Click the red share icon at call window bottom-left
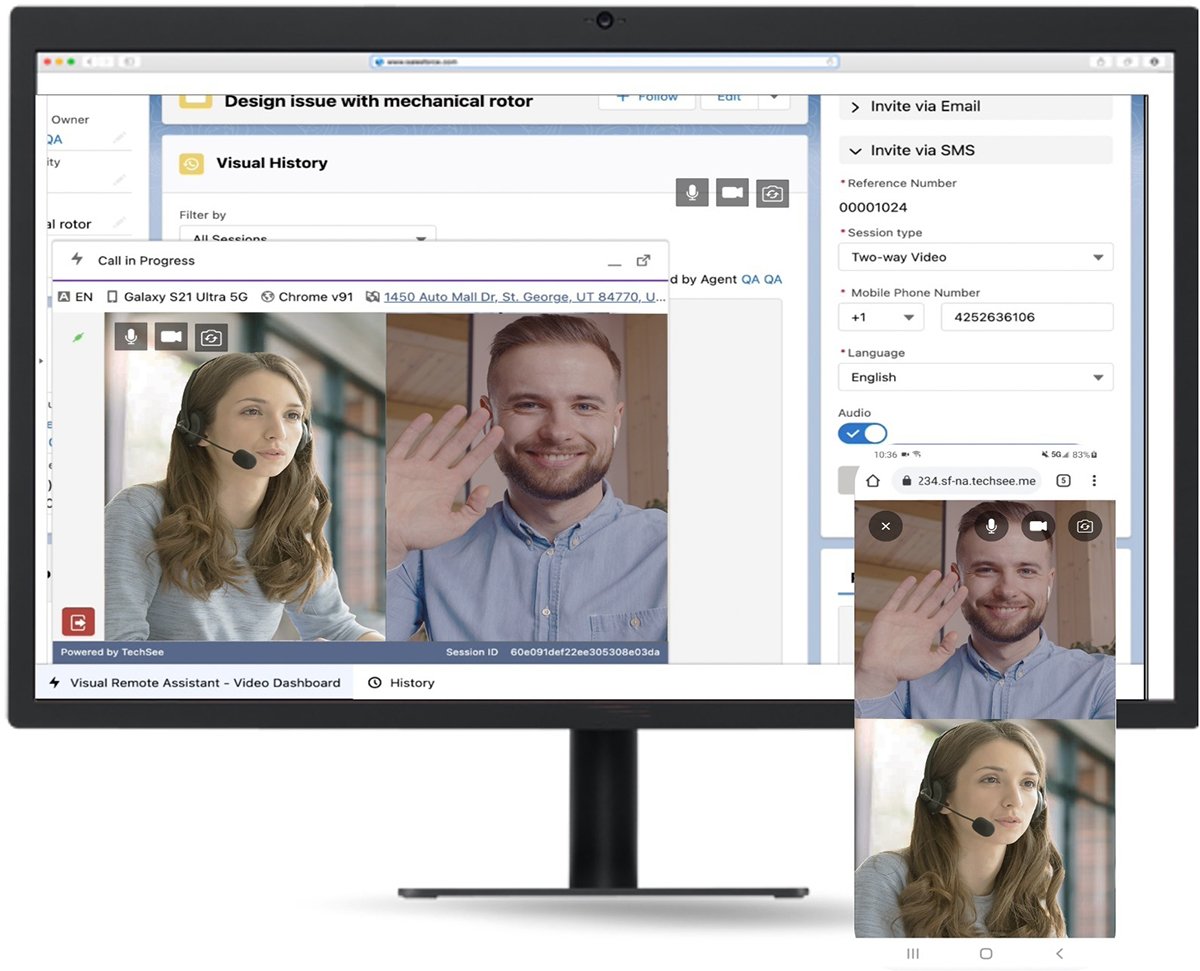The image size is (1200, 971). tap(79, 621)
